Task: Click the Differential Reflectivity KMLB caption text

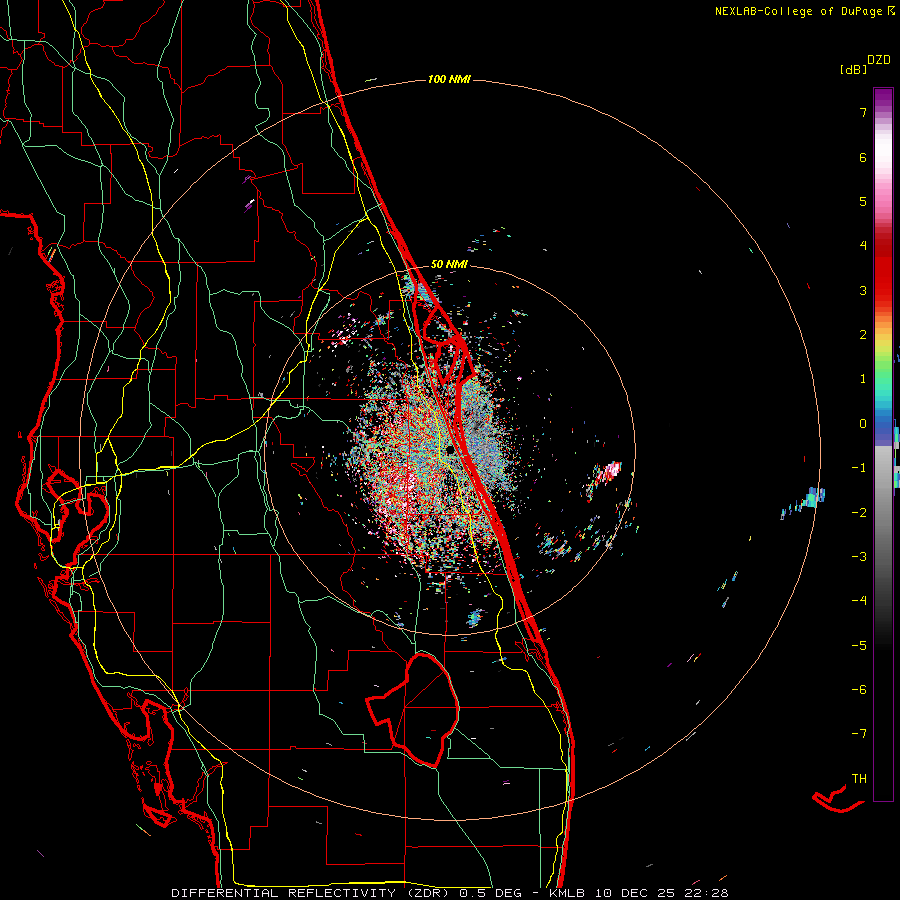Action: [x=450, y=893]
